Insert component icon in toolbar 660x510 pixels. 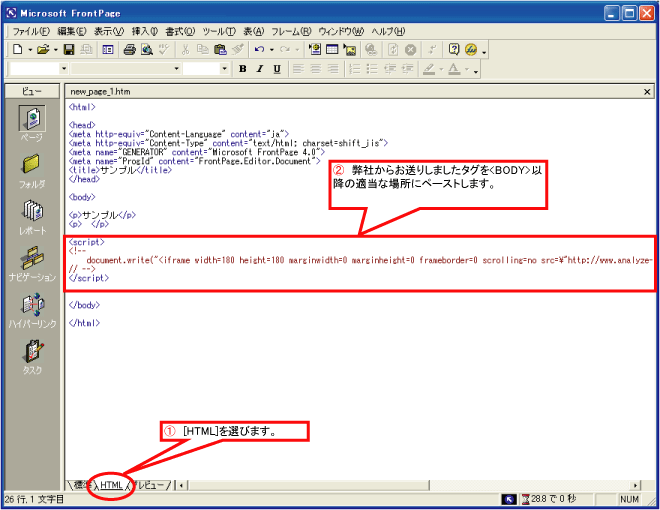315,50
